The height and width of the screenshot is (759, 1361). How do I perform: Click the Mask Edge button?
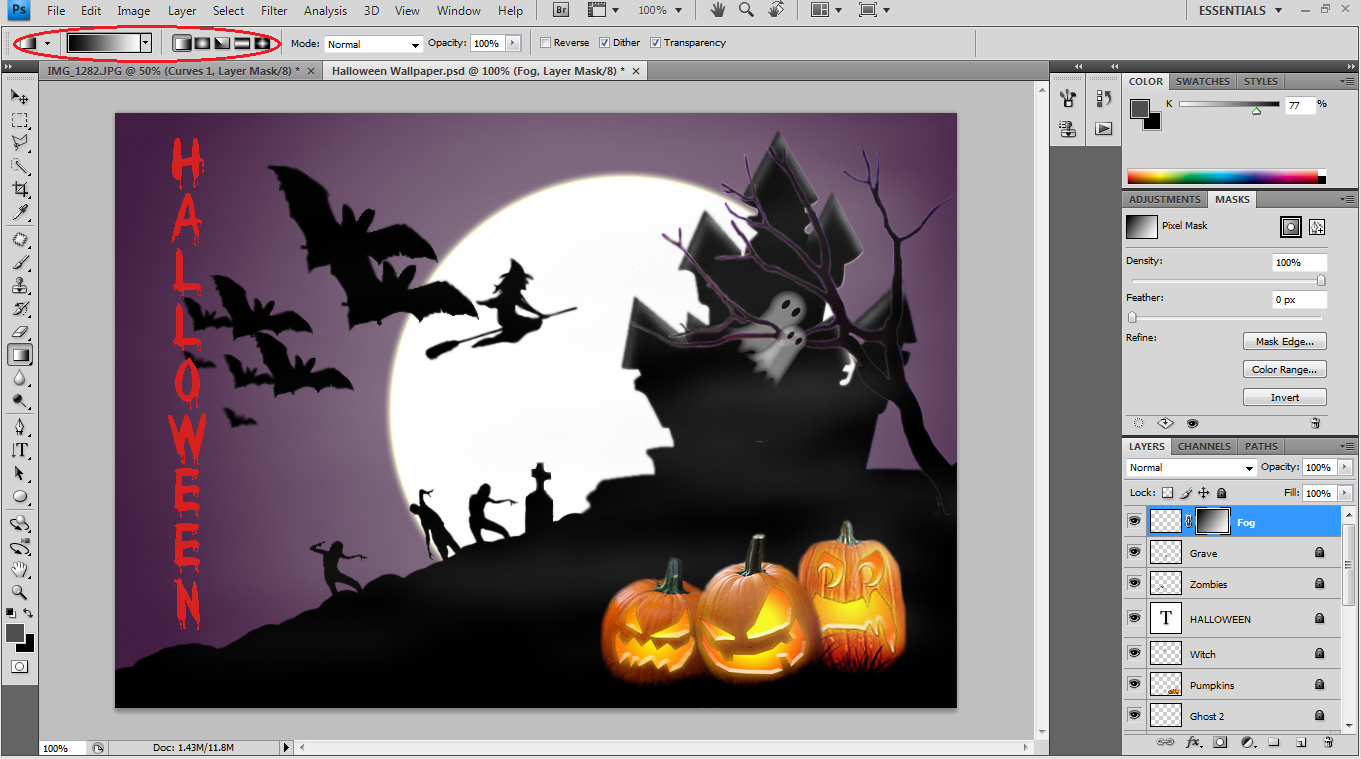click(x=1284, y=341)
